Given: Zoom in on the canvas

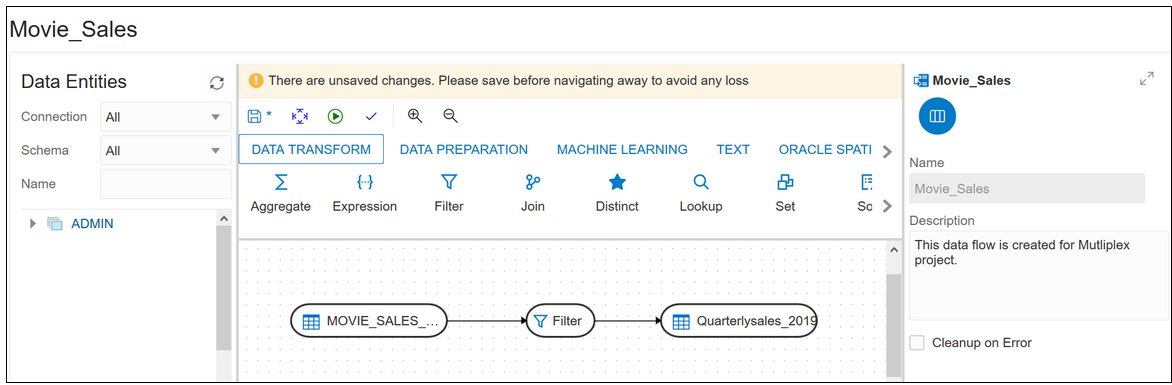Looking at the screenshot, I should (415, 116).
